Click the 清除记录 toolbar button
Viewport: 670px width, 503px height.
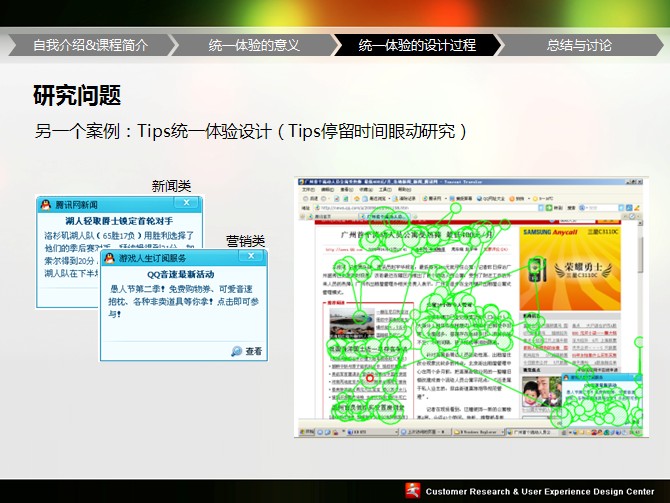pos(405,198)
